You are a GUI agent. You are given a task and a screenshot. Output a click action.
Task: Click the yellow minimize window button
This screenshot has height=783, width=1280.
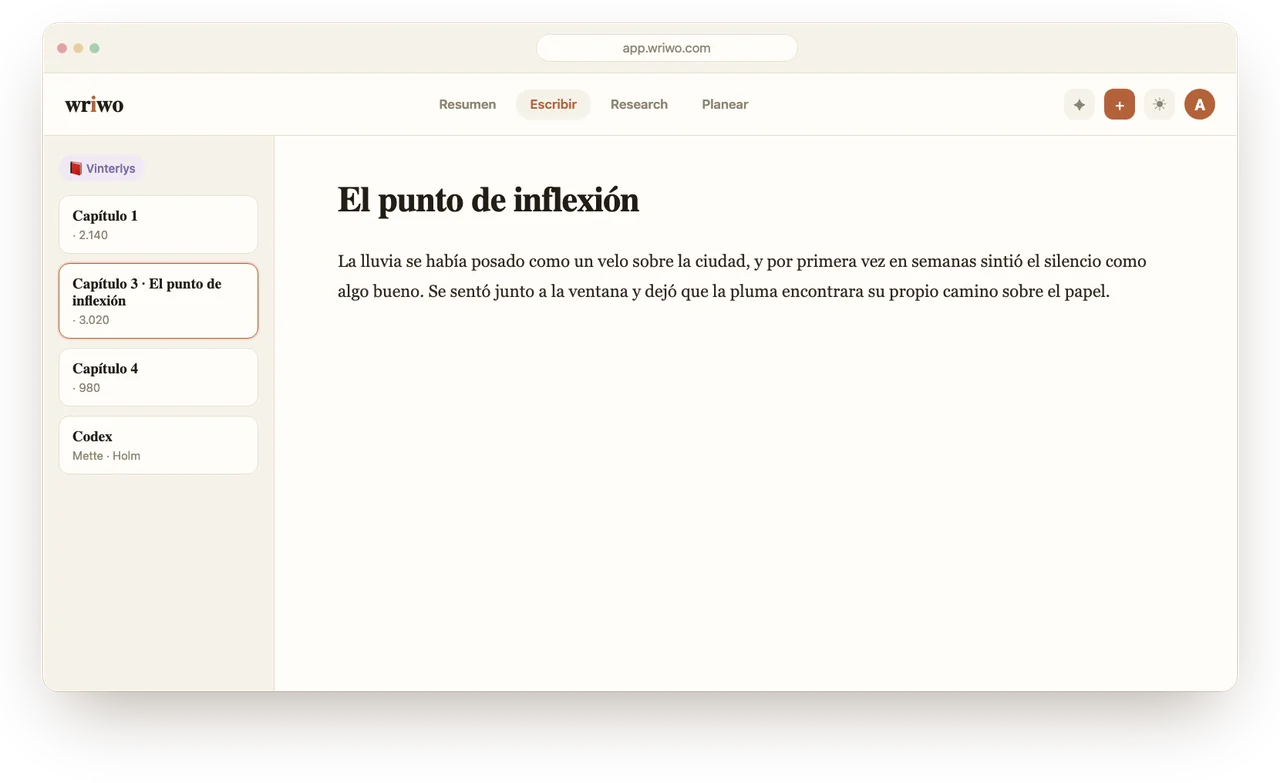(78, 48)
